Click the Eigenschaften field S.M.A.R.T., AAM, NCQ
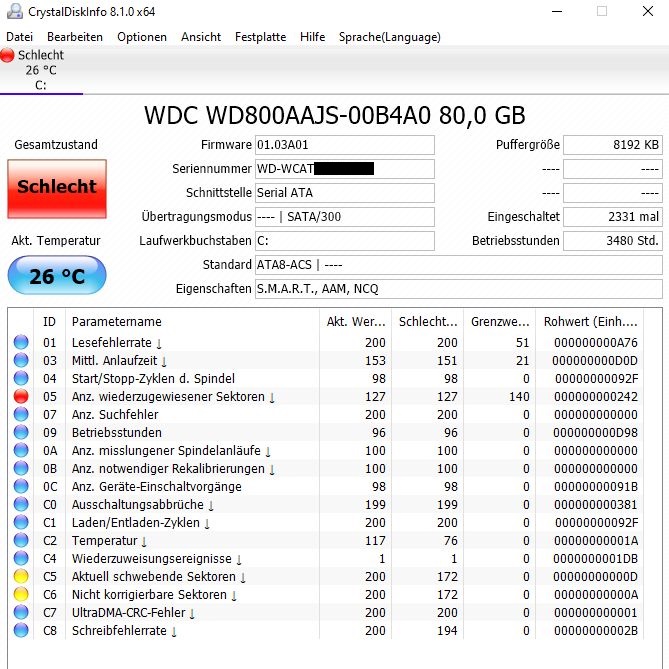Screen dimensions: 669x669 [459, 289]
